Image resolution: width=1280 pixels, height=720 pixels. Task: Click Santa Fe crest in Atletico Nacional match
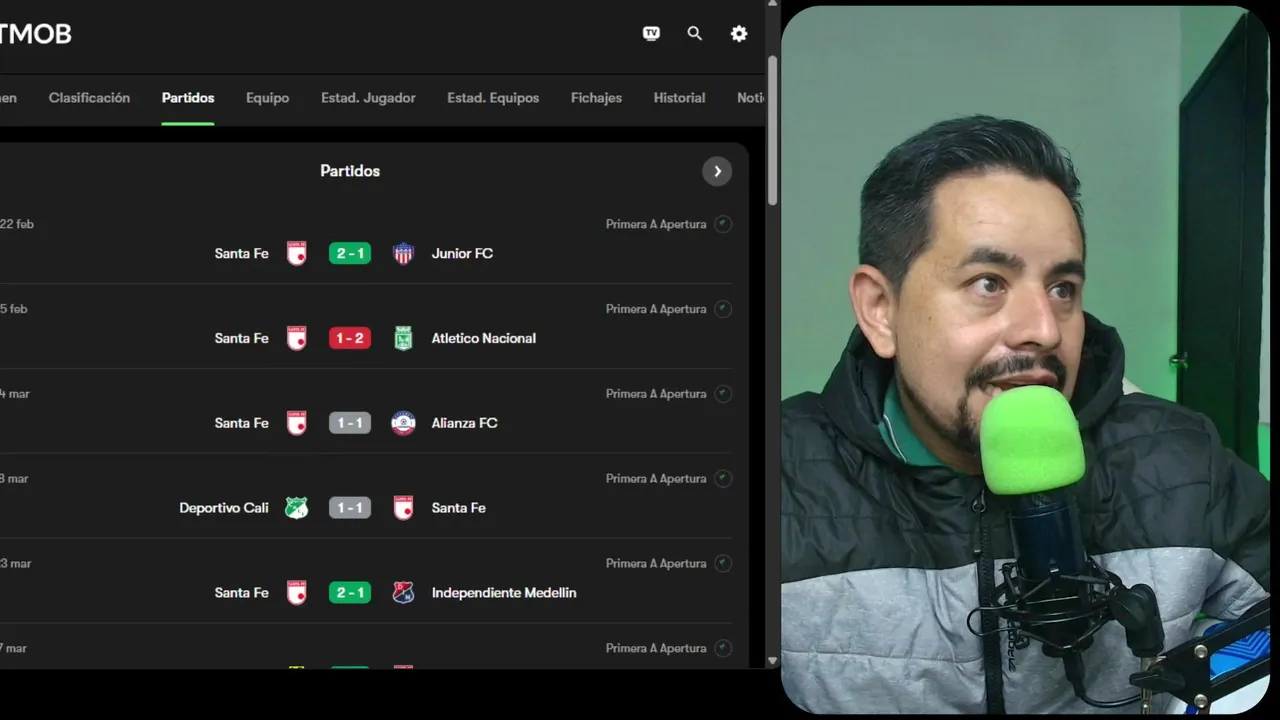(x=296, y=338)
